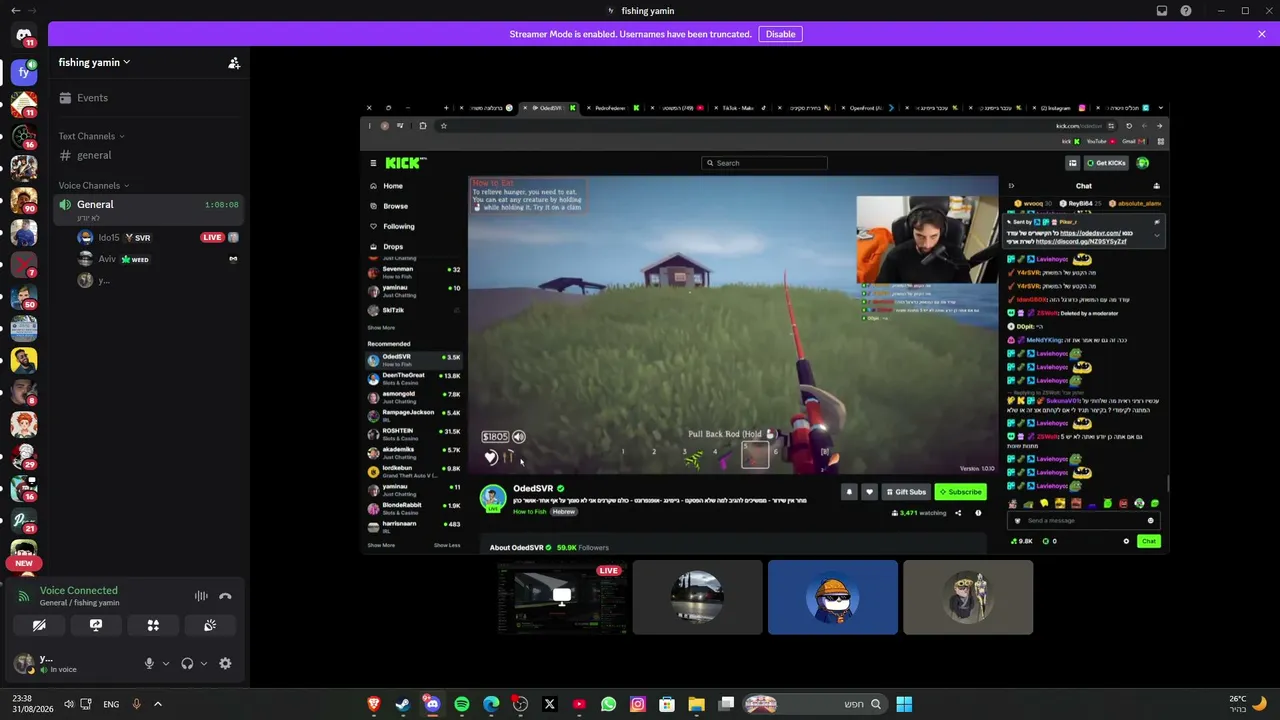Mute the Discord microphone
Screen dimensions: 1280x720
(149, 663)
